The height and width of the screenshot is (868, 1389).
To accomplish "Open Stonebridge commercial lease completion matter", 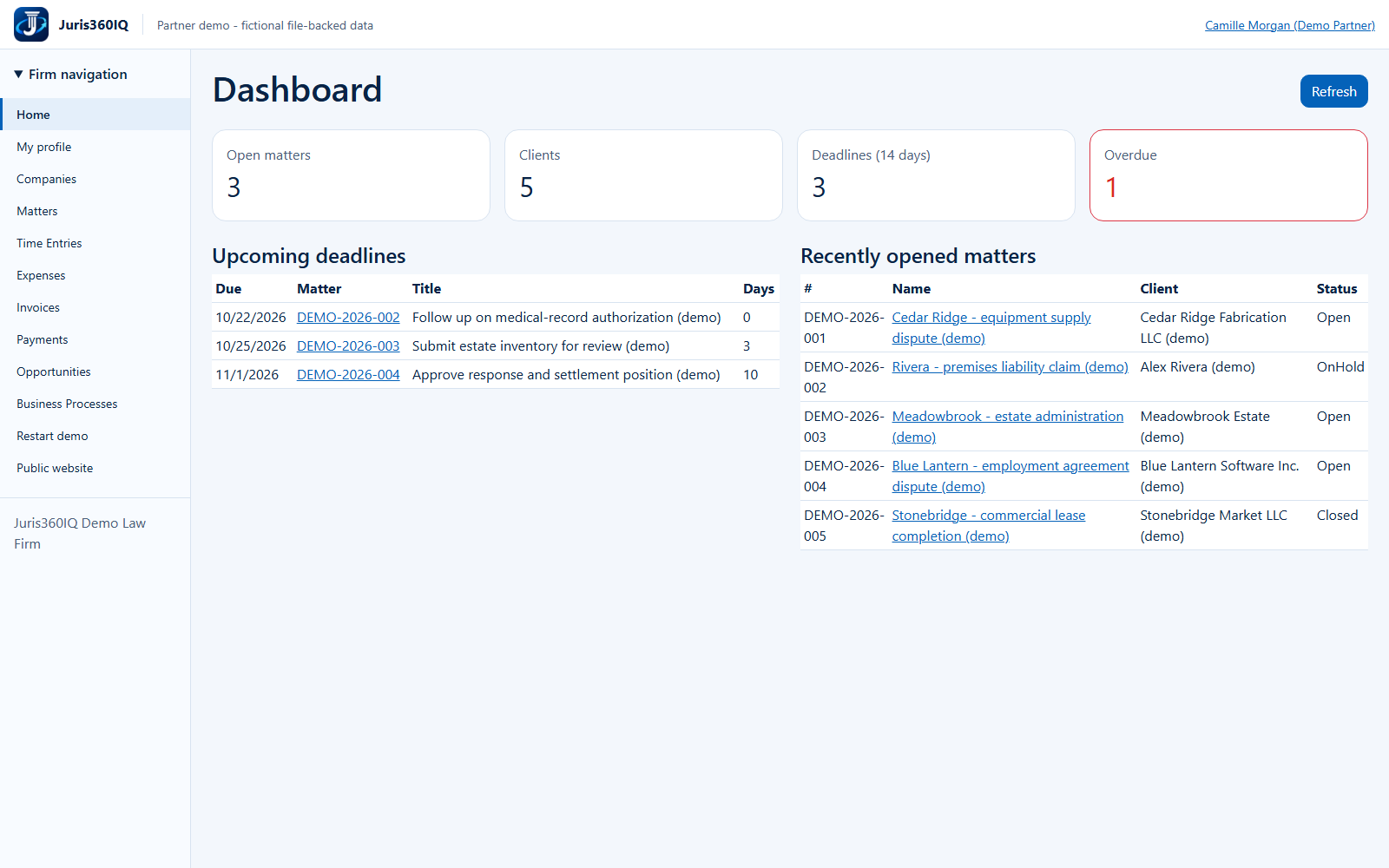I will click(988, 526).
